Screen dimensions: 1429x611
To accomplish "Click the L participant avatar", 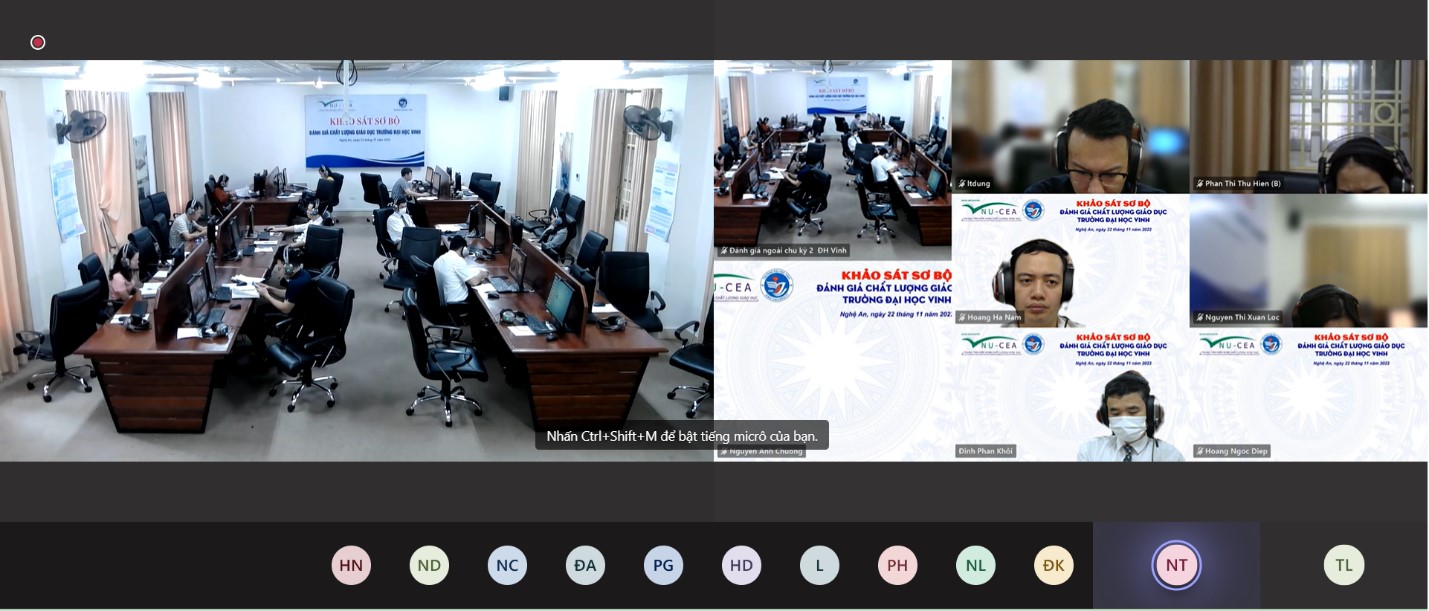I will 819,565.
